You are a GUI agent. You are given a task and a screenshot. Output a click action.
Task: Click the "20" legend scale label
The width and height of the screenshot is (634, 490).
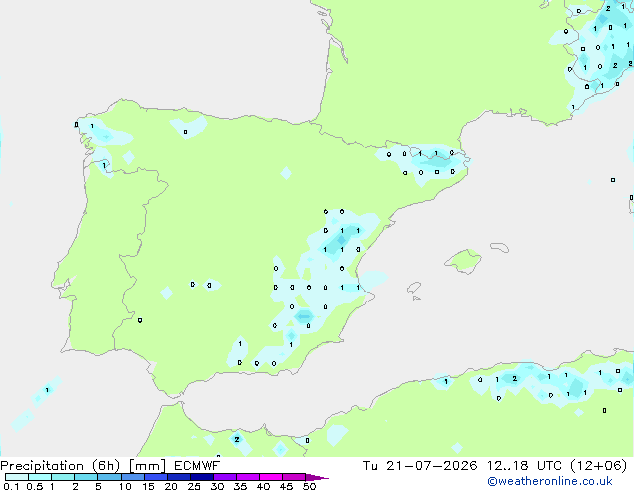(x=171, y=486)
